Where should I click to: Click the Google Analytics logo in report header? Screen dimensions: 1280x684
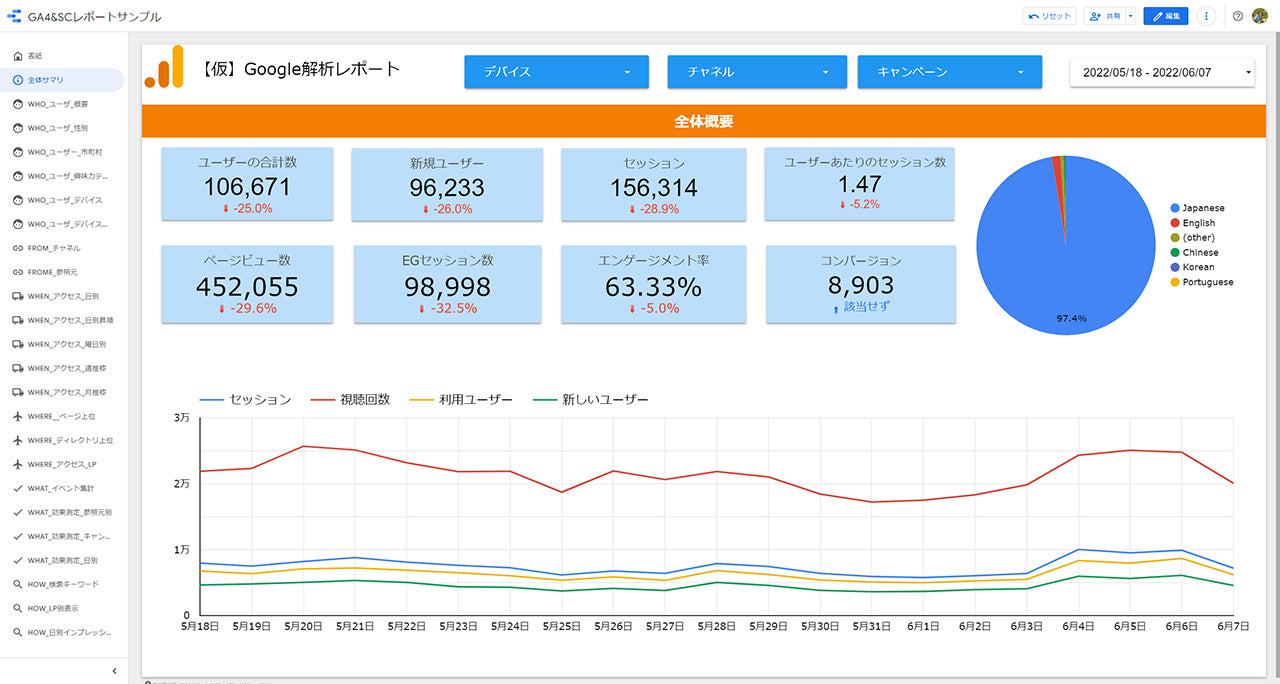click(164, 68)
